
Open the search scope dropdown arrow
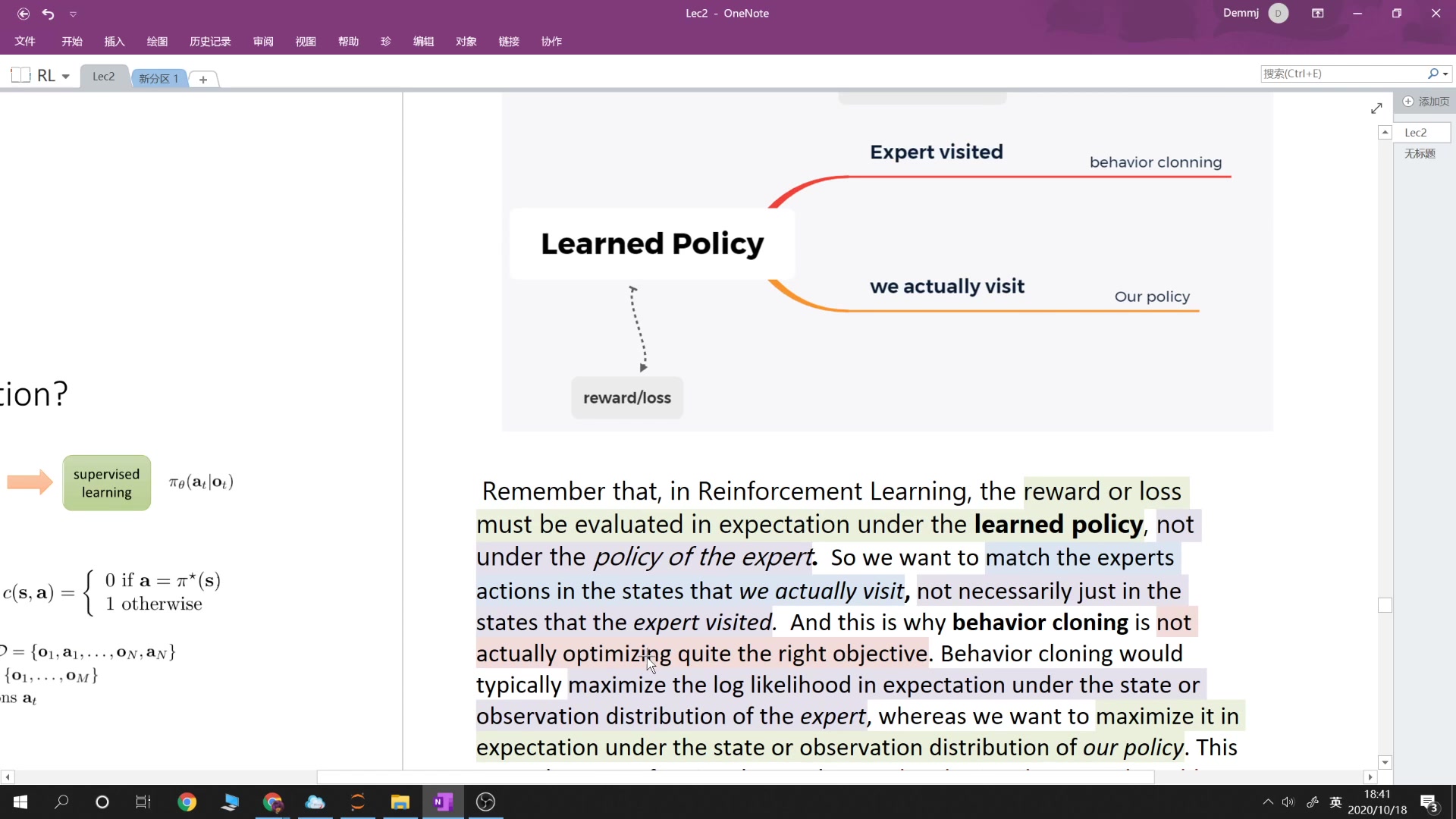click(1446, 74)
